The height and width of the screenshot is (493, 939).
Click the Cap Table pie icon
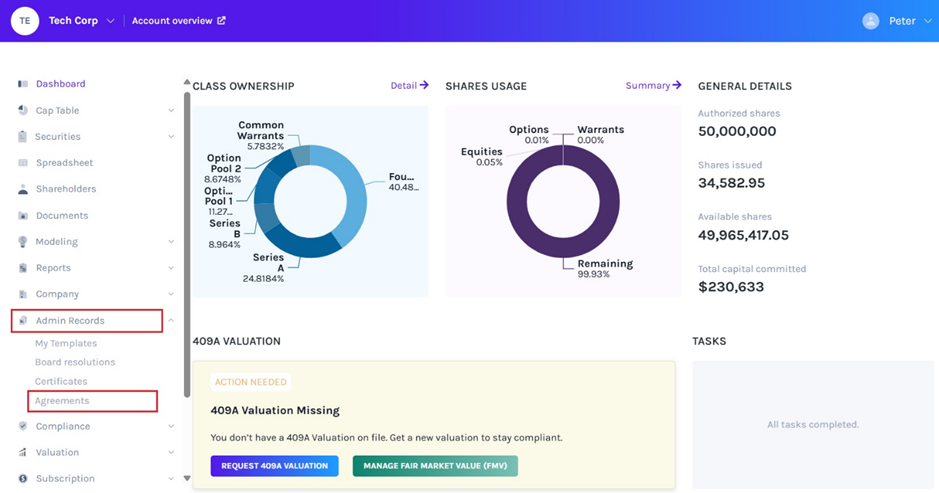(23, 111)
